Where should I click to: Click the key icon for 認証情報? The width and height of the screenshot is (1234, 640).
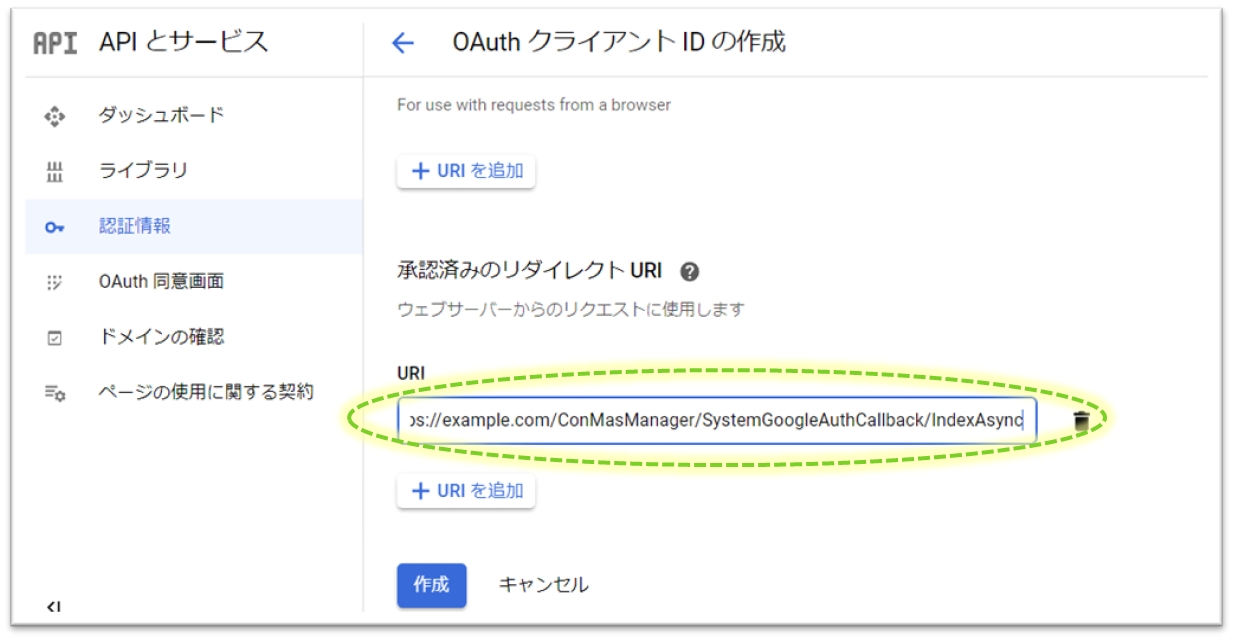coord(55,227)
